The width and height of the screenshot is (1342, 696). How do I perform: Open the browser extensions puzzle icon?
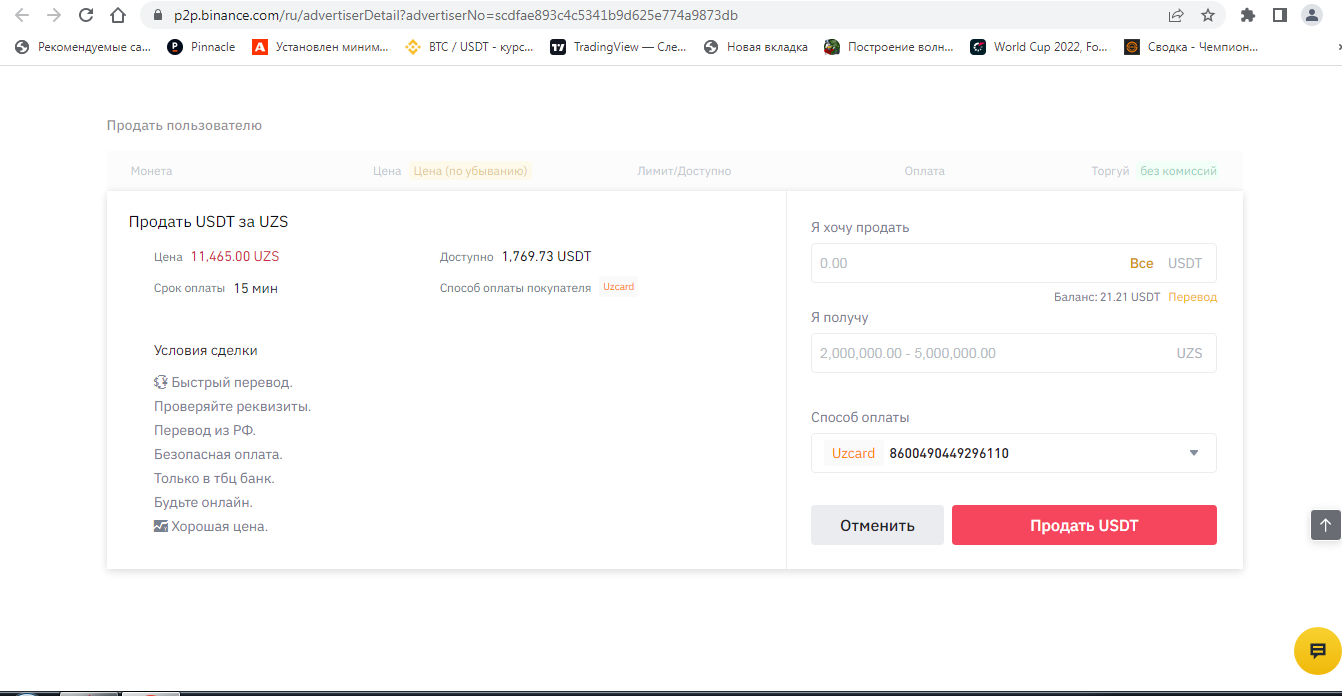pyautogui.click(x=1247, y=15)
